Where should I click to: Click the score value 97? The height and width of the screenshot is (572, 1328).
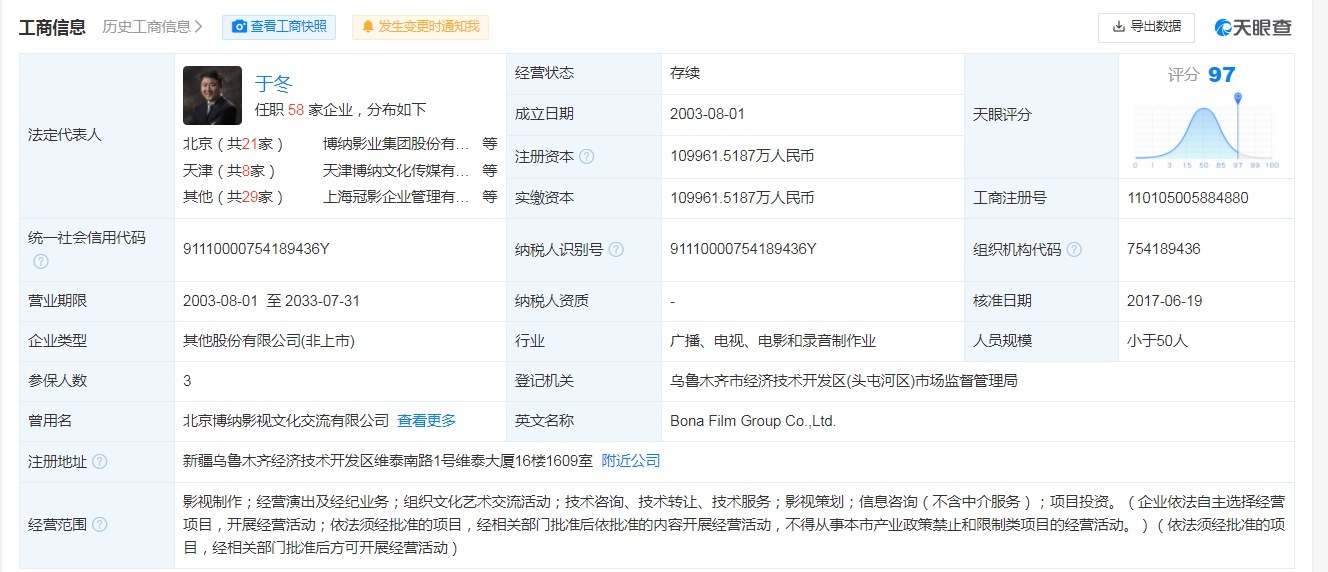(1222, 74)
